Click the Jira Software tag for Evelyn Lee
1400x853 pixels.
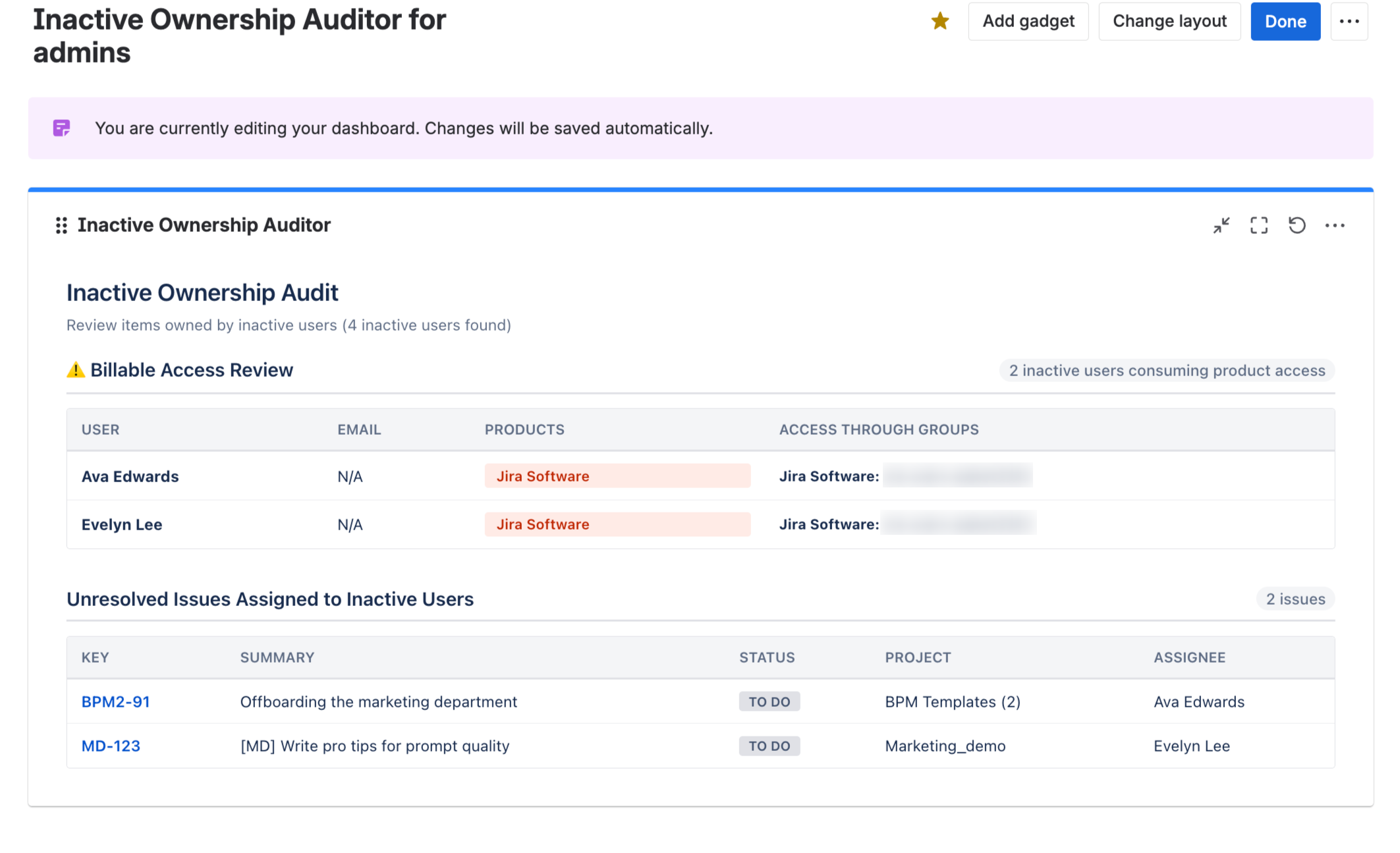[x=617, y=524]
